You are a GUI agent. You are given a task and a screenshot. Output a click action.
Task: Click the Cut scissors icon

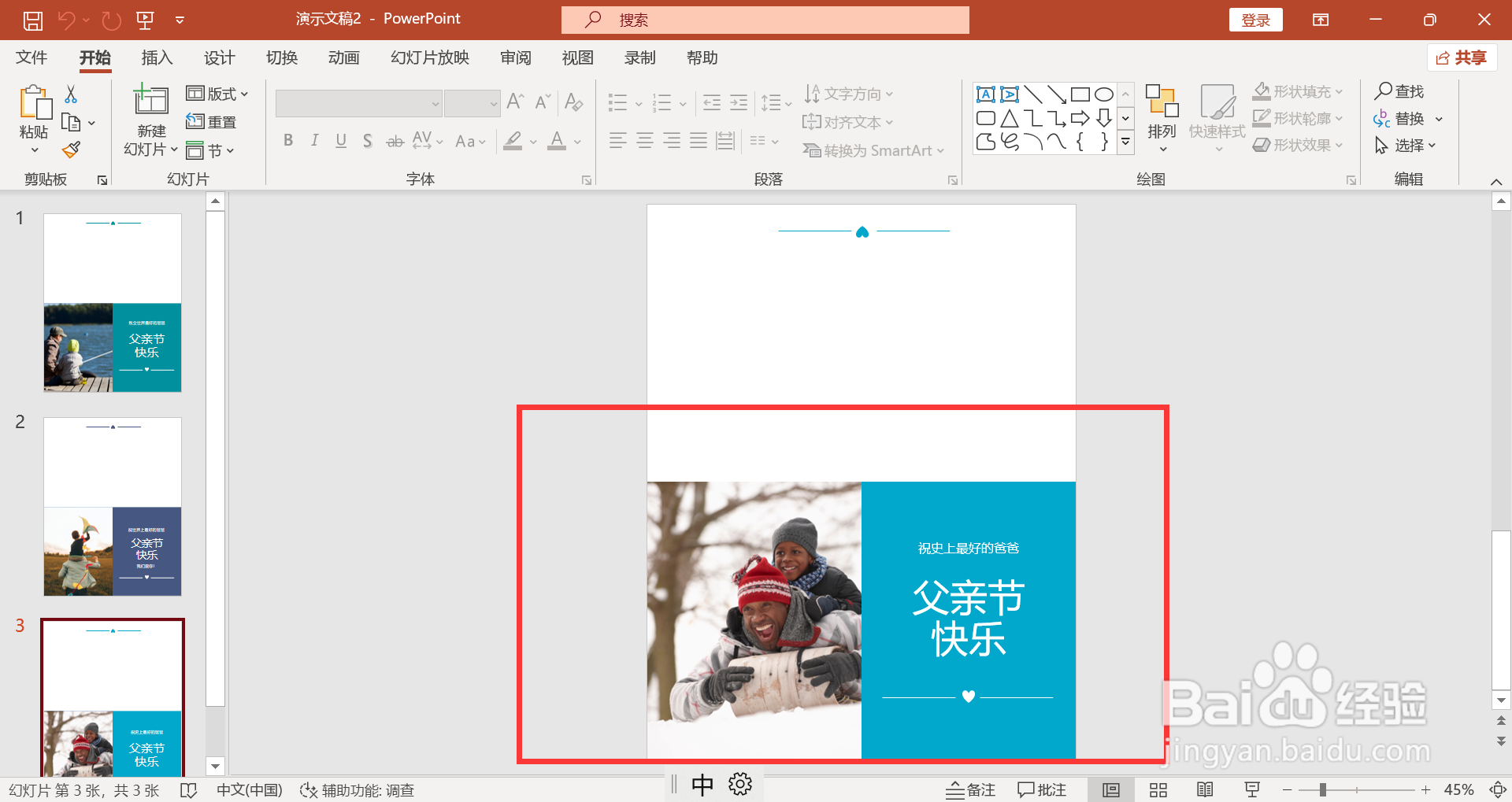(71, 94)
